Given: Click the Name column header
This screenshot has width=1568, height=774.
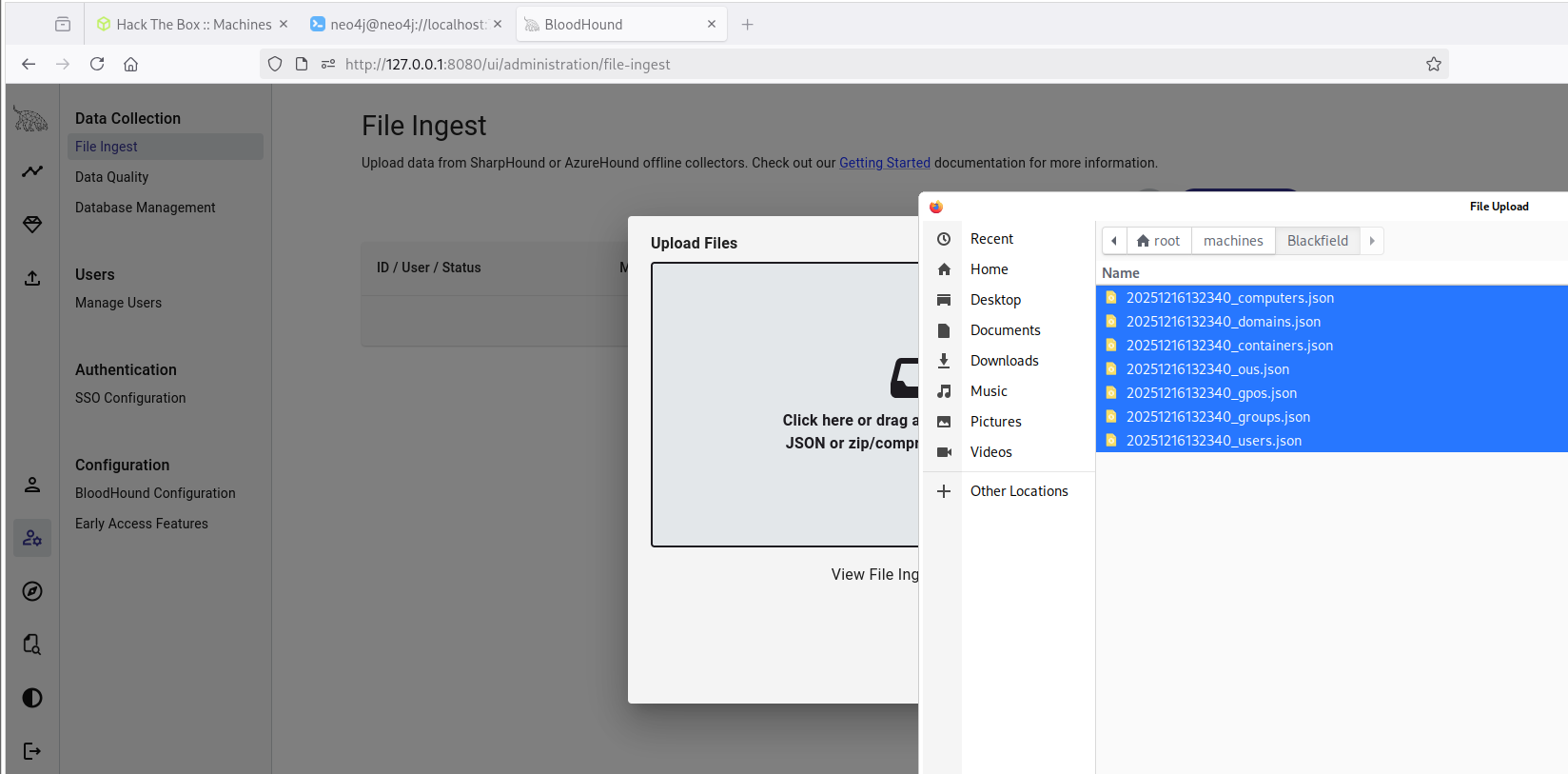Looking at the screenshot, I should tap(1121, 273).
